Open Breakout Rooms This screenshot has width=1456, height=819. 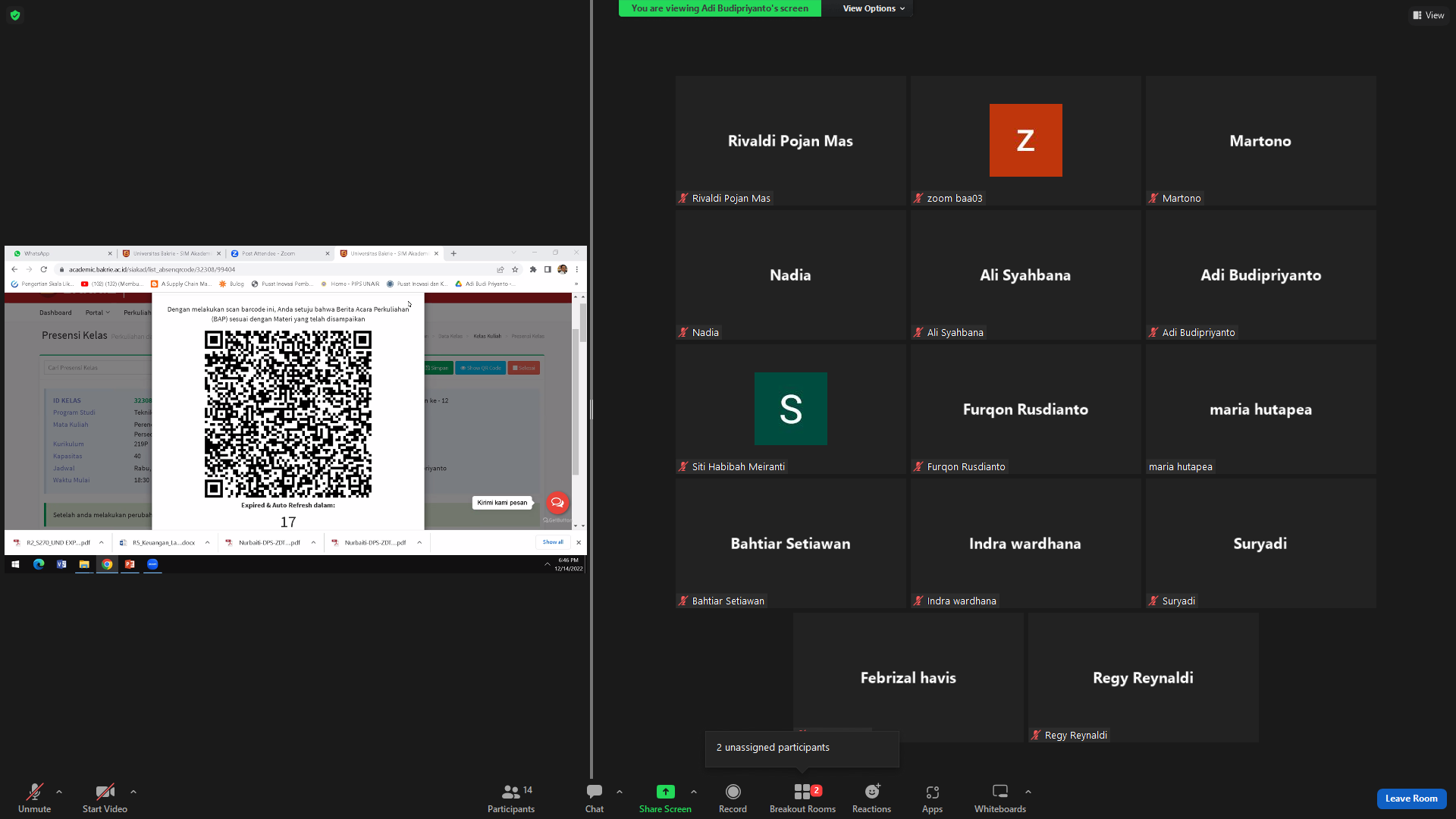pyautogui.click(x=802, y=798)
